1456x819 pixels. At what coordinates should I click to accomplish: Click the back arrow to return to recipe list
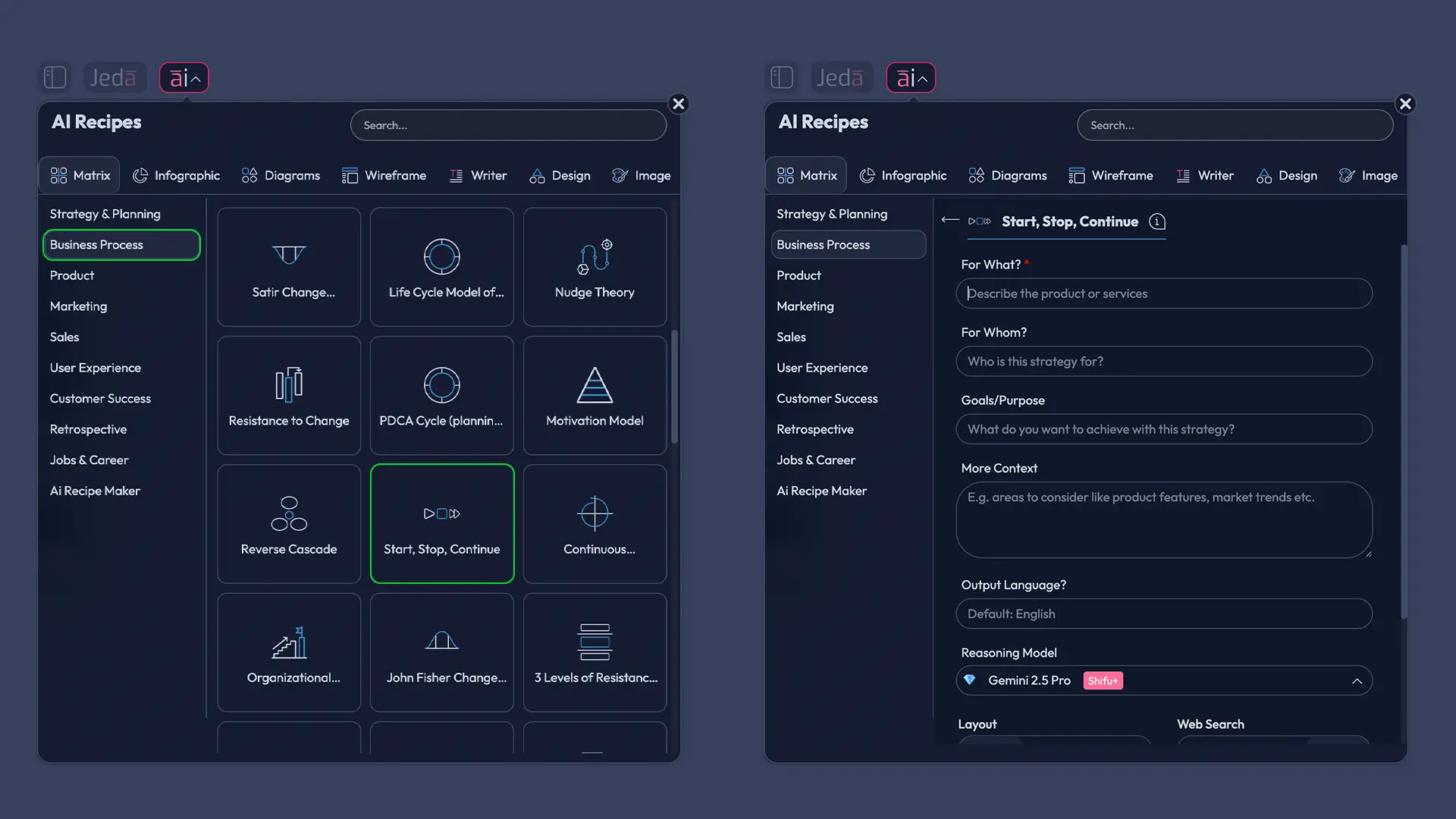pos(949,221)
